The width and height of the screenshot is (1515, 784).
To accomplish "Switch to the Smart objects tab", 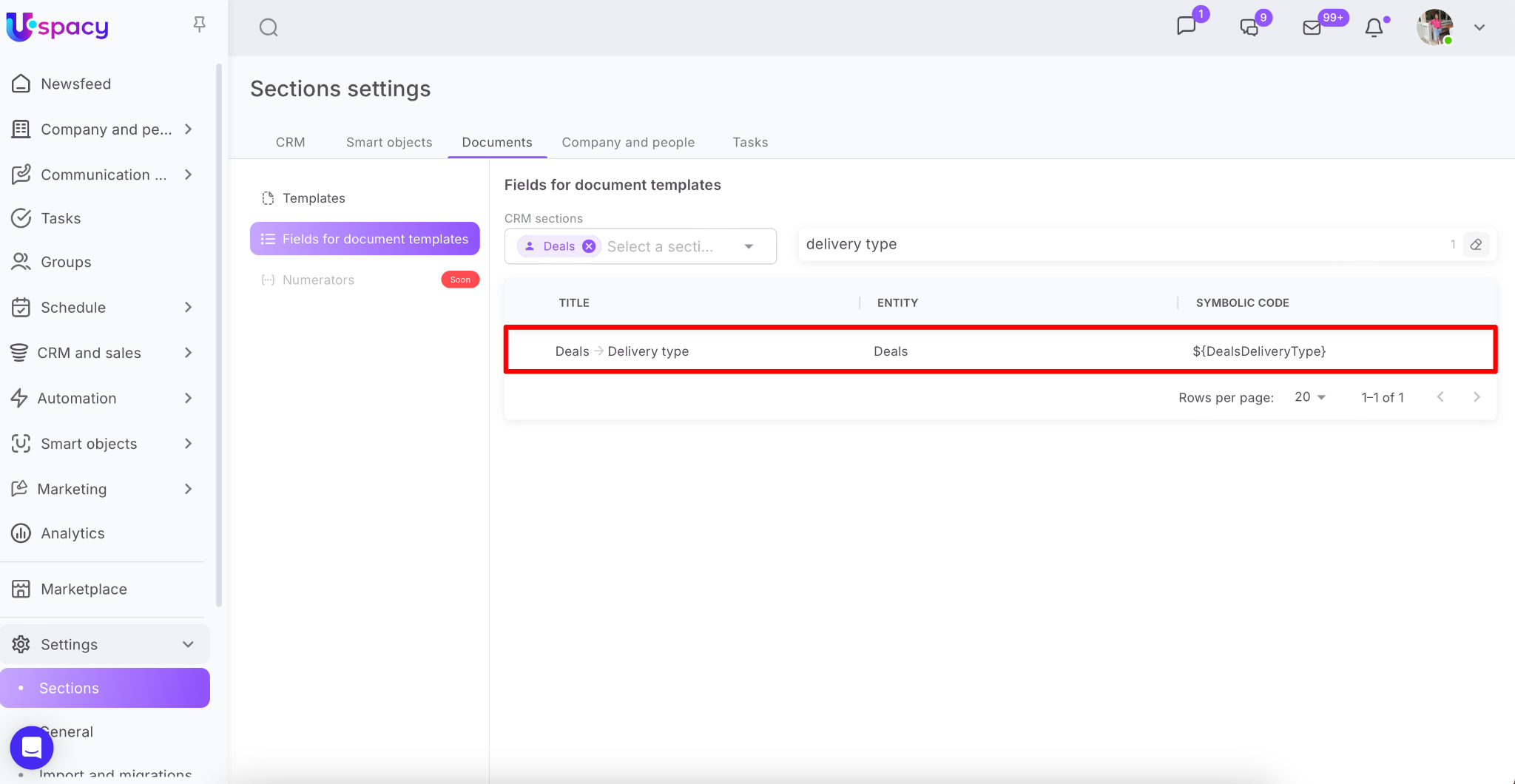I will point(389,142).
